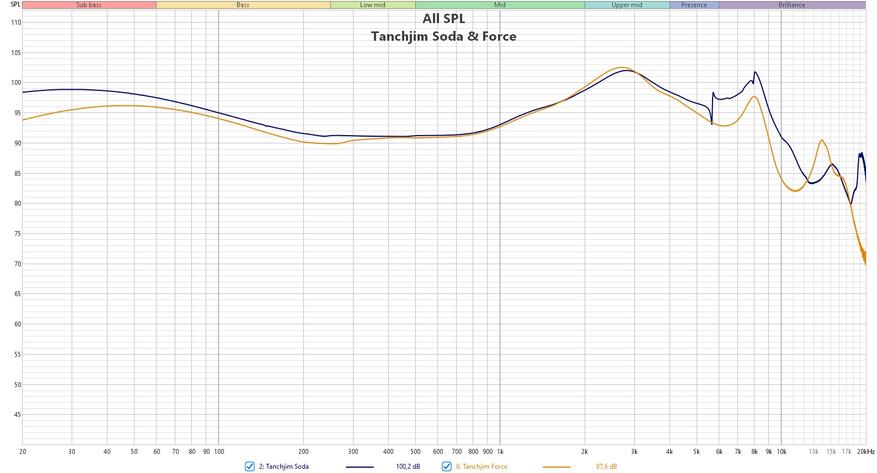Select the Low mid frequency band
This screenshot has height=473, width=877.
tap(373, 5)
